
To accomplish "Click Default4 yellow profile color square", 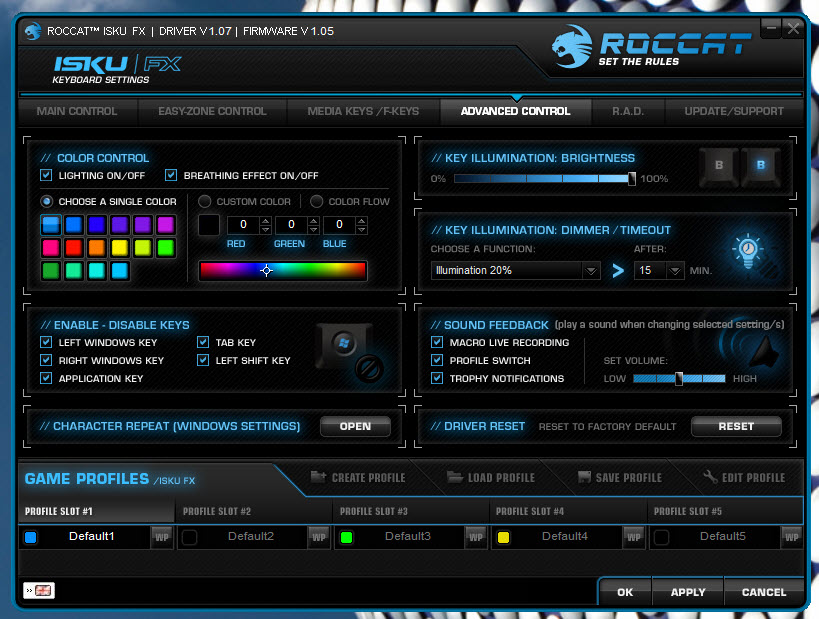I will (x=504, y=537).
